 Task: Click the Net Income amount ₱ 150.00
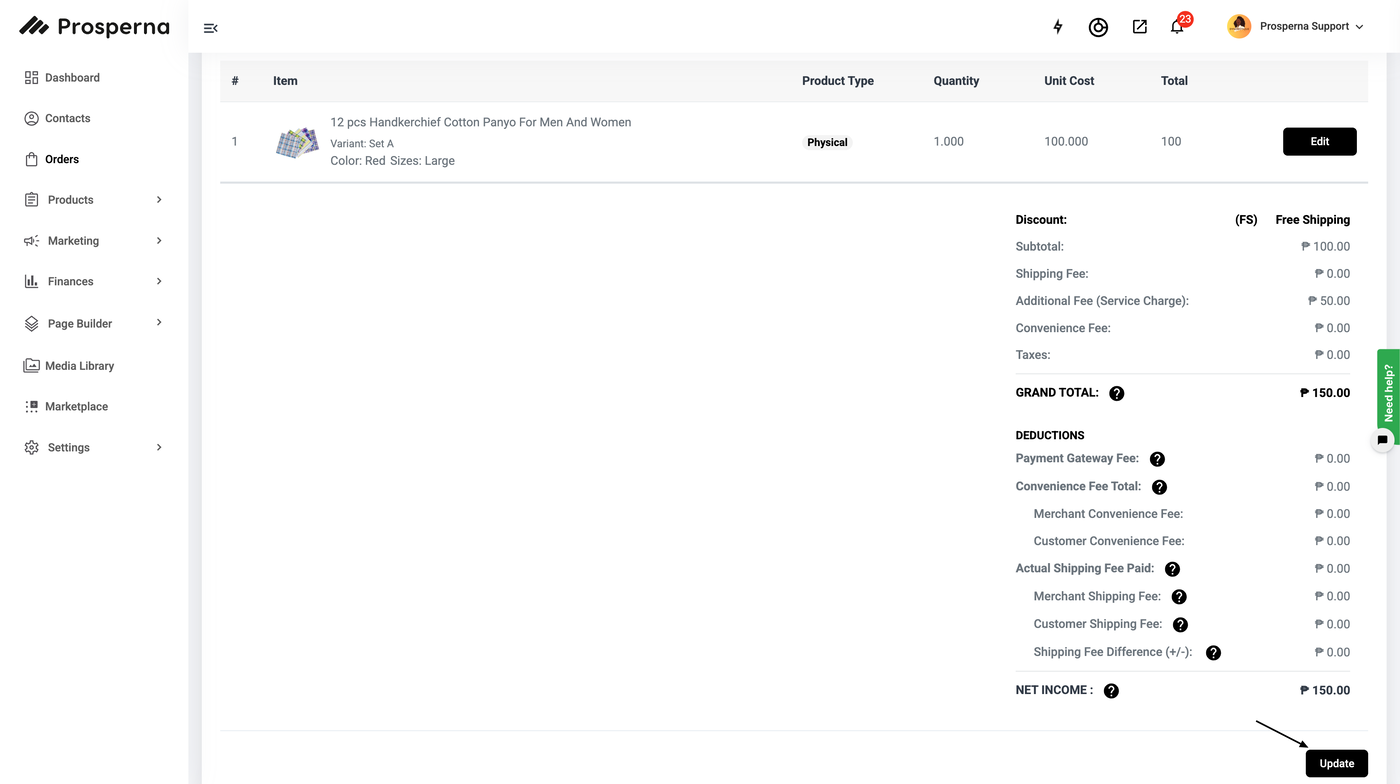[1324, 690]
